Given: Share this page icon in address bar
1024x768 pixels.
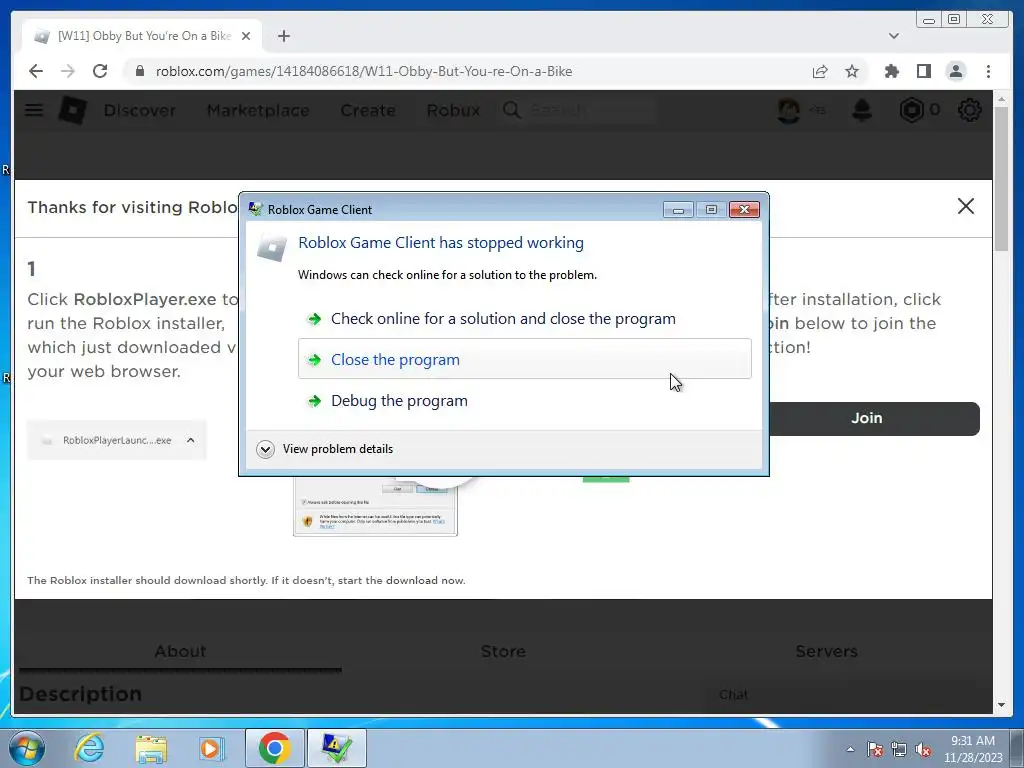Looking at the screenshot, I should tap(820, 71).
